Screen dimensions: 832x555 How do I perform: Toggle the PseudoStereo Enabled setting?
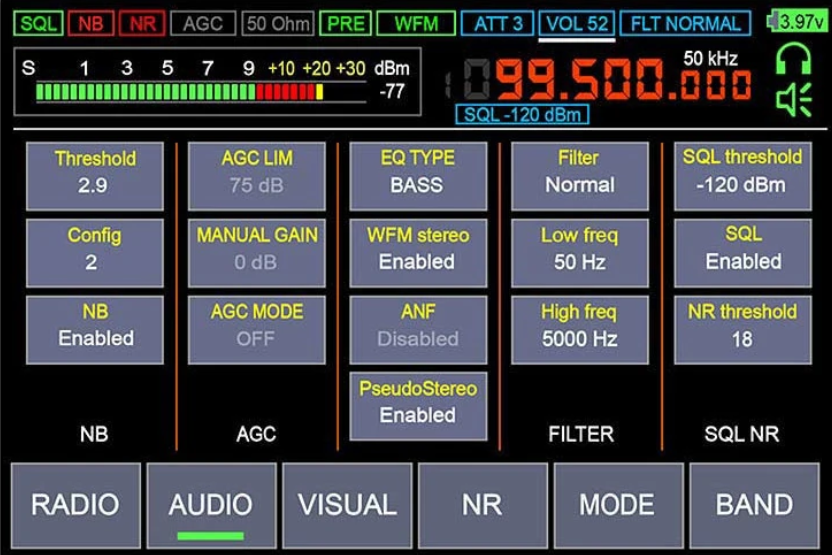[x=417, y=405]
